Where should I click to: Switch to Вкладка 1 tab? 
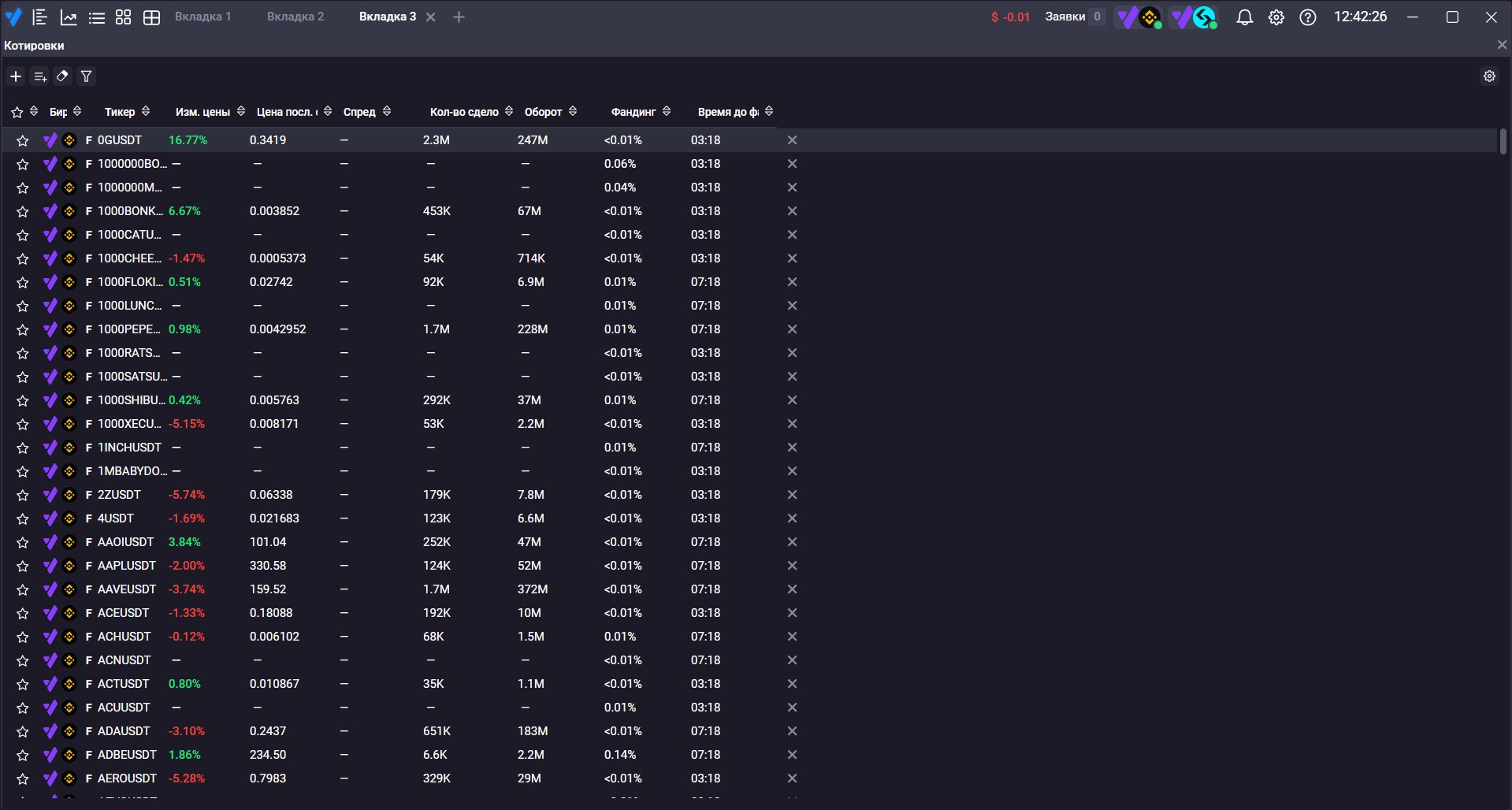(x=202, y=17)
